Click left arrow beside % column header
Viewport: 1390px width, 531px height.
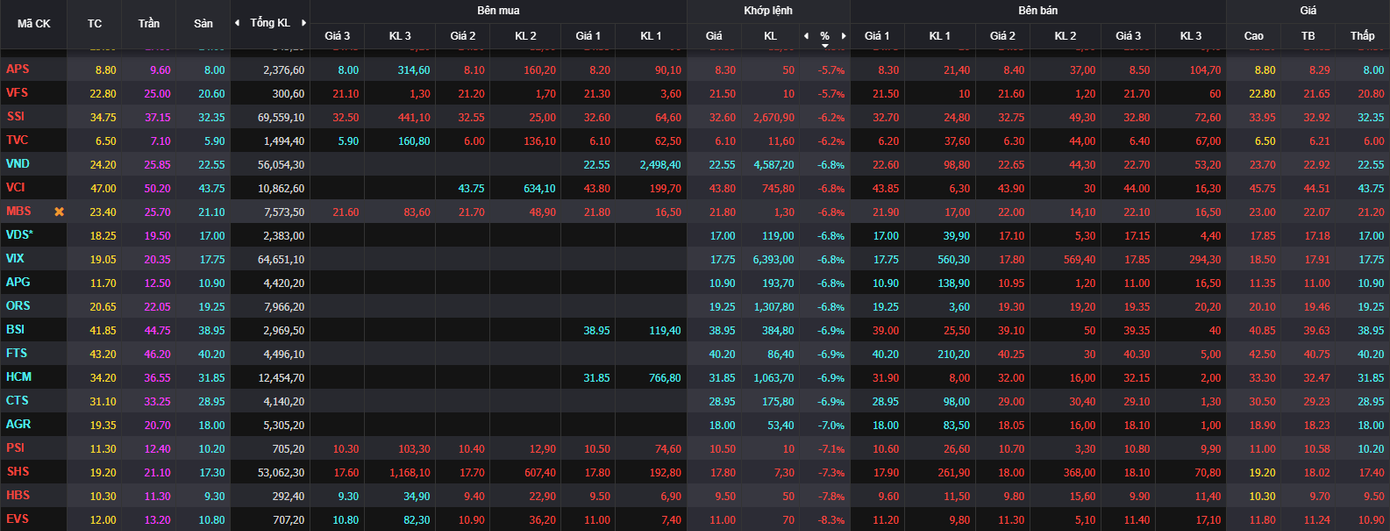click(x=806, y=36)
